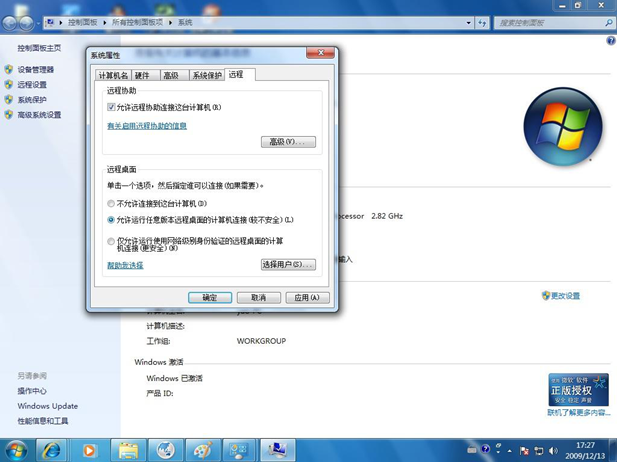Open Windows Update sidebar link
This screenshot has height=462, width=617.
pyautogui.click(x=48, y=406)
